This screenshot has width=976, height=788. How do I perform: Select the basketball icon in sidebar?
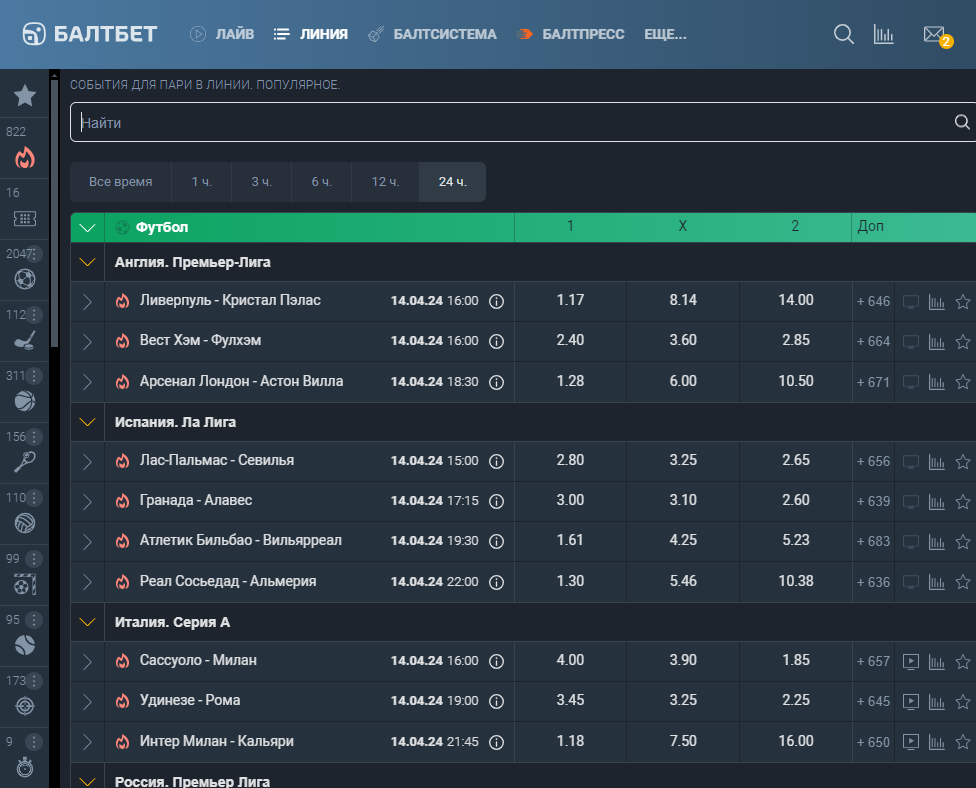(x=25, y=401)
